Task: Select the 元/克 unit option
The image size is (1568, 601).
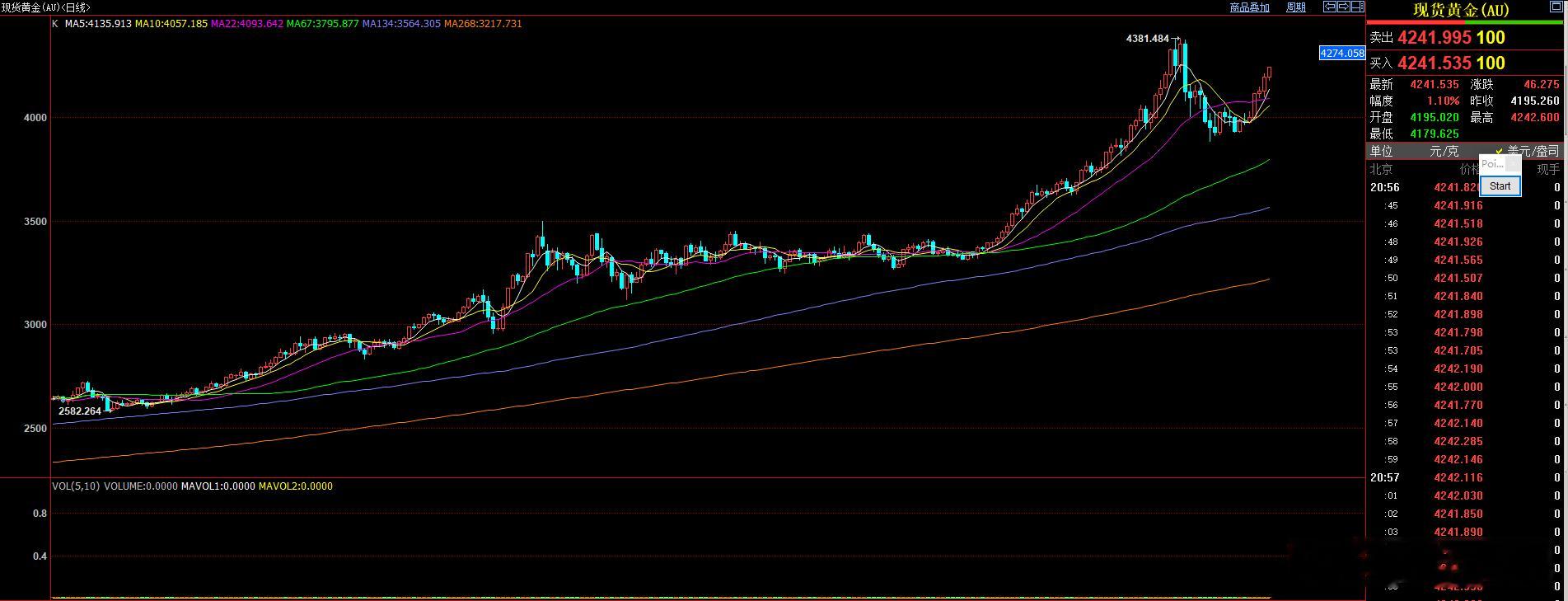Action: [1444, 151]
